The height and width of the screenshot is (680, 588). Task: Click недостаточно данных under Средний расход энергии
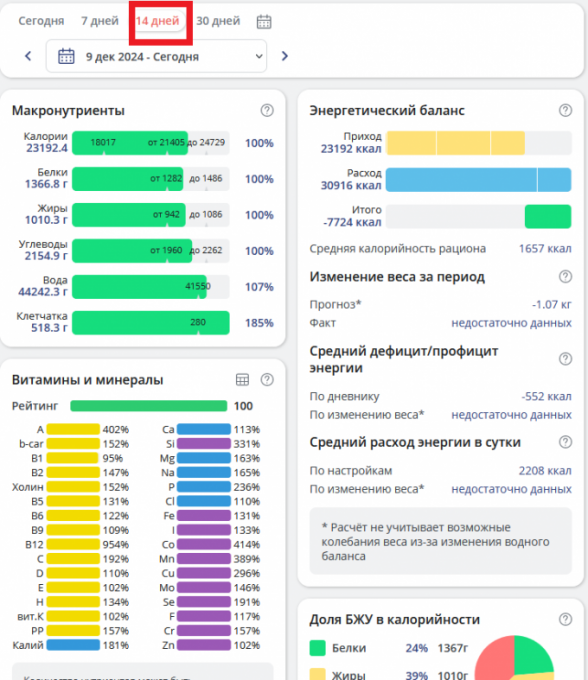point(511,489)
